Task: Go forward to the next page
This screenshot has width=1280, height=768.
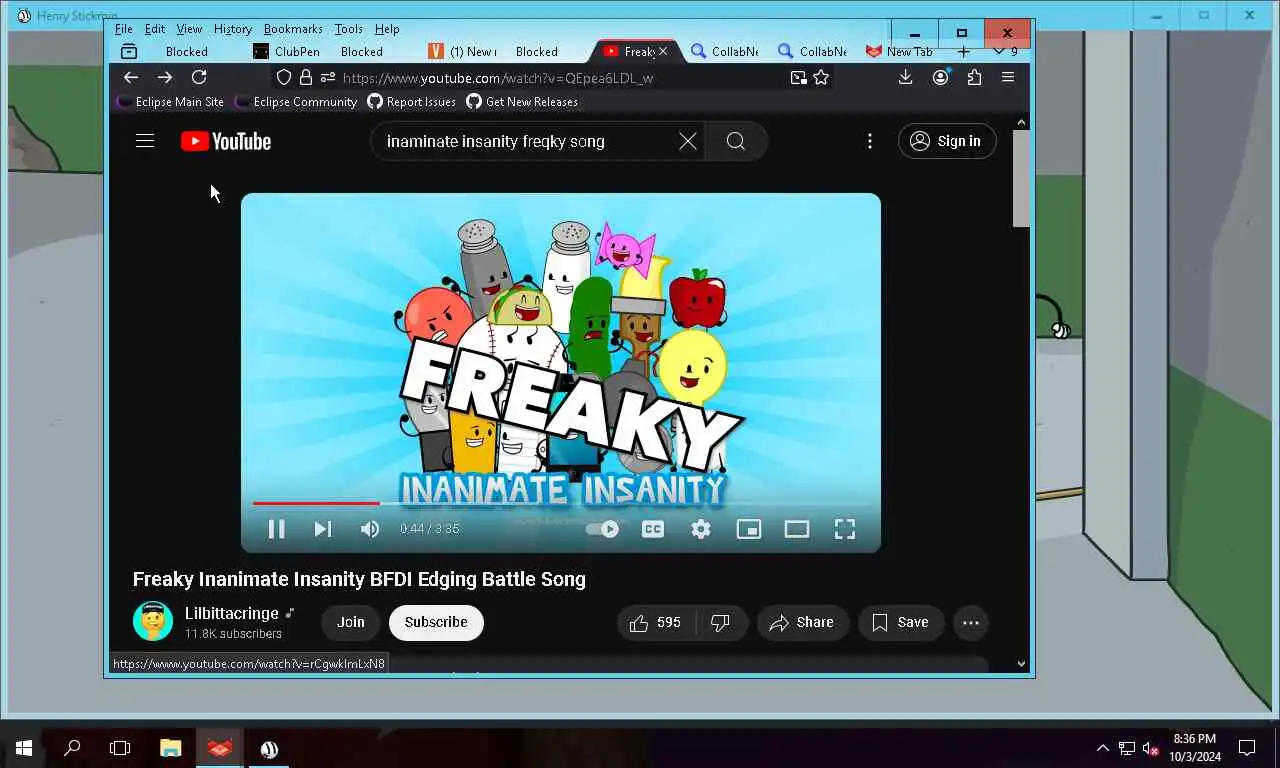Action: coord(165,77)
